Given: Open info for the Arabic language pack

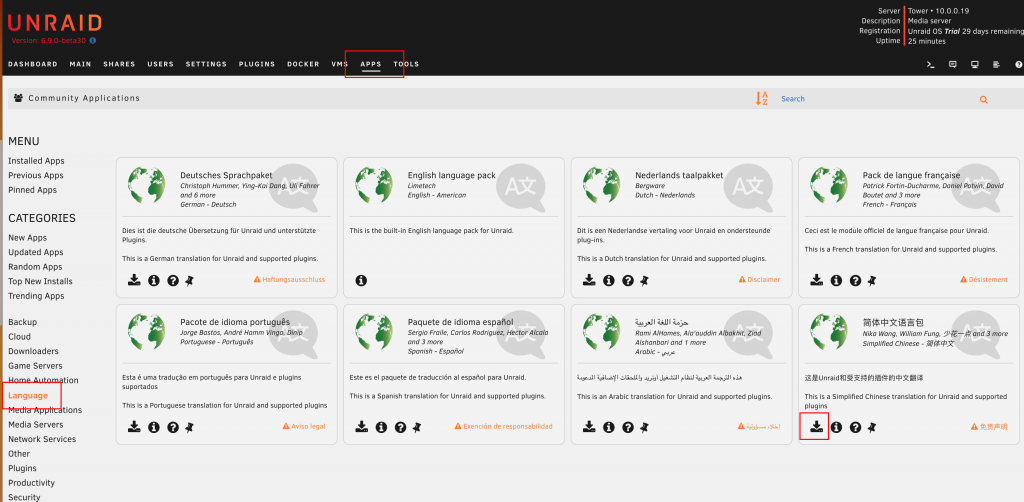Looking at the screenshot, I should coord(609,427).
